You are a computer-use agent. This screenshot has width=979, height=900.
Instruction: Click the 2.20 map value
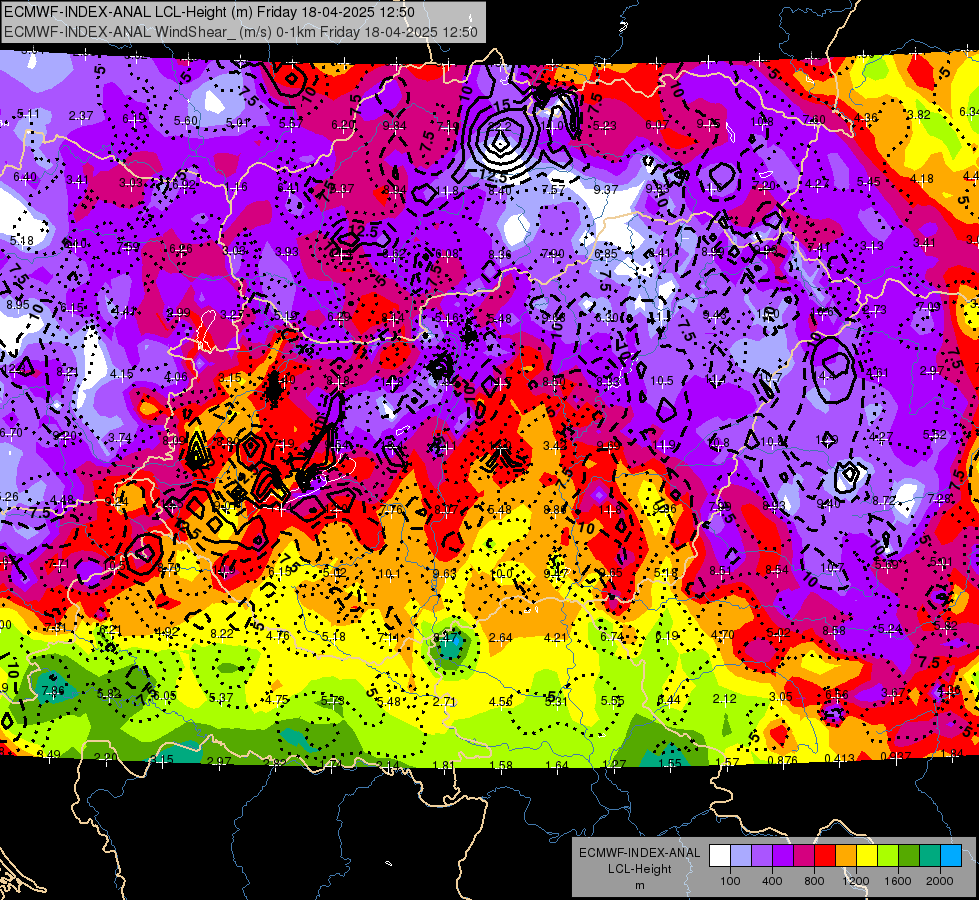coord(105,758)
